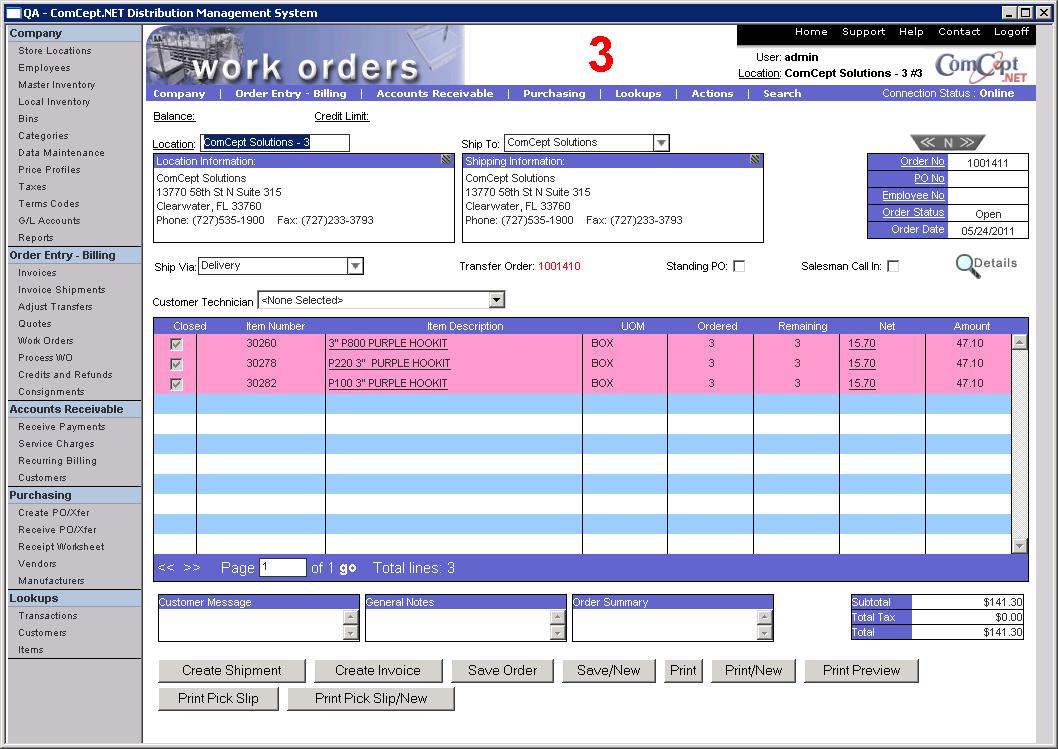The width and height of the screenshot is (1058, 749).
Task: Click the ComCept.NET logo
Action: 981,68
